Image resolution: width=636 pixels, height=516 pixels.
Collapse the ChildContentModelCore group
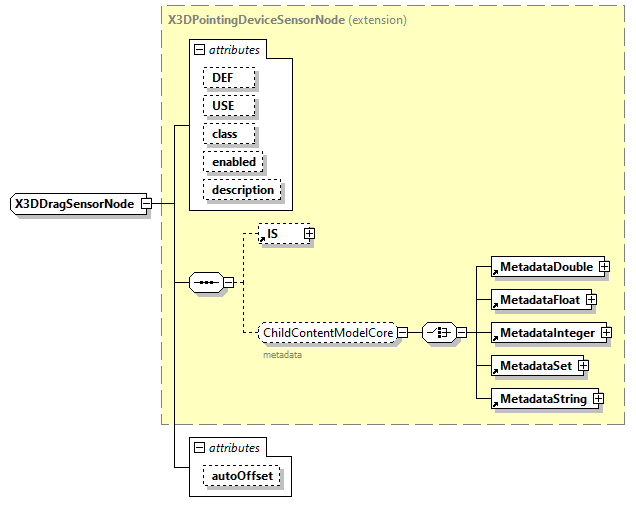coord(402,332)
